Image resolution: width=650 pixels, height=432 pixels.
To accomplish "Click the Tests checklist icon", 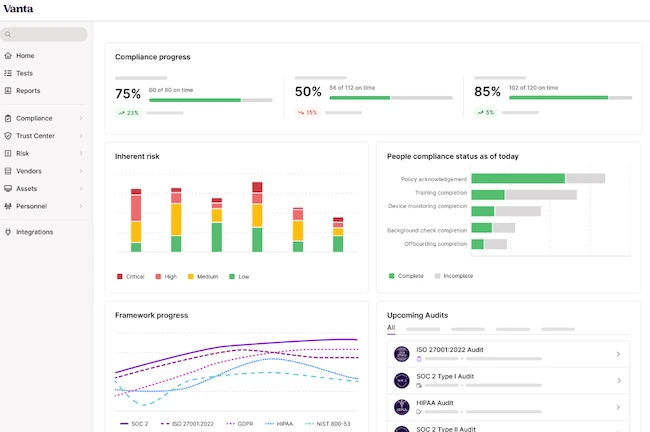I will point(8,73).
